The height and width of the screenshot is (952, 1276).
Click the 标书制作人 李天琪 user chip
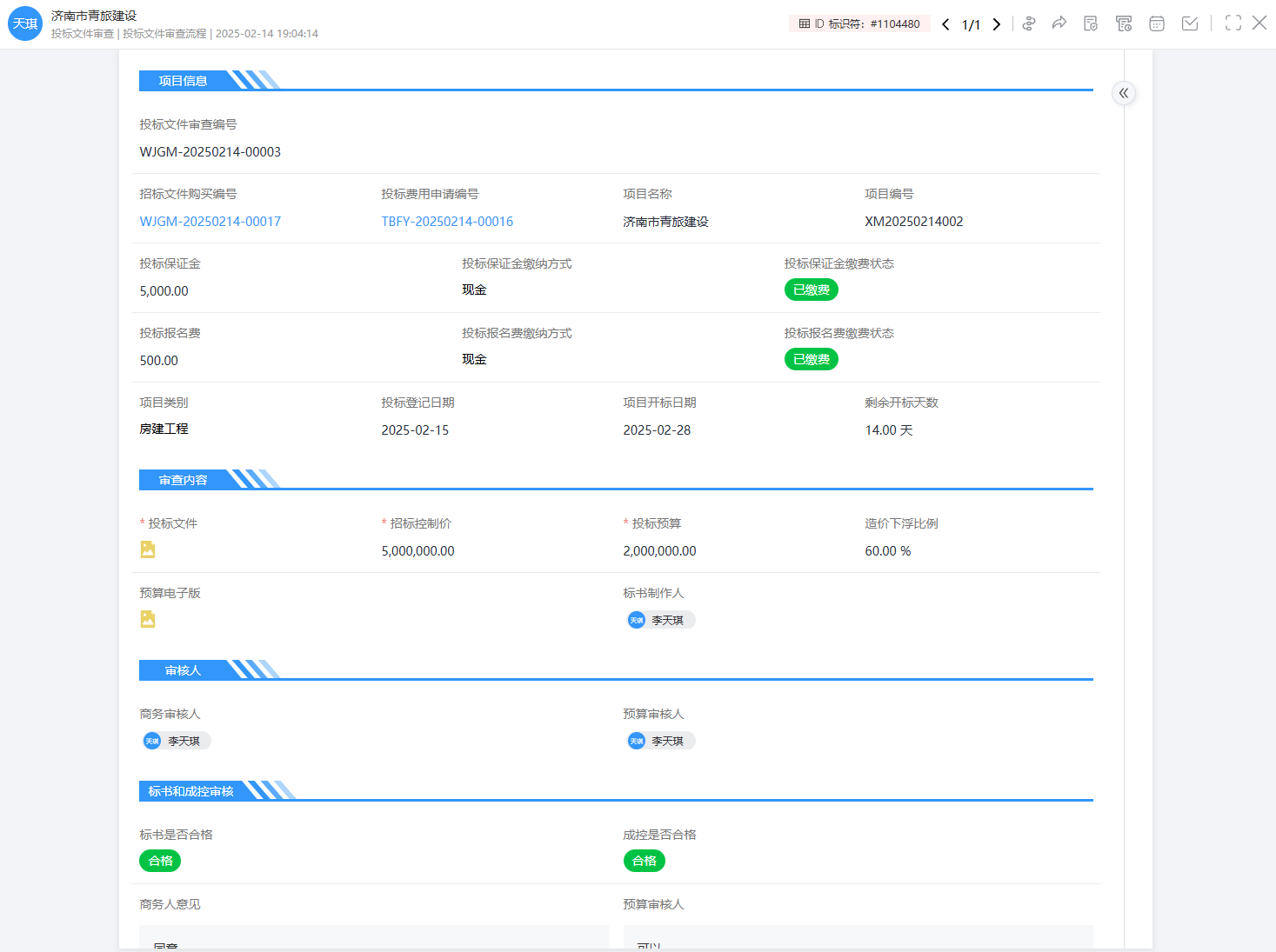(661, 620)
